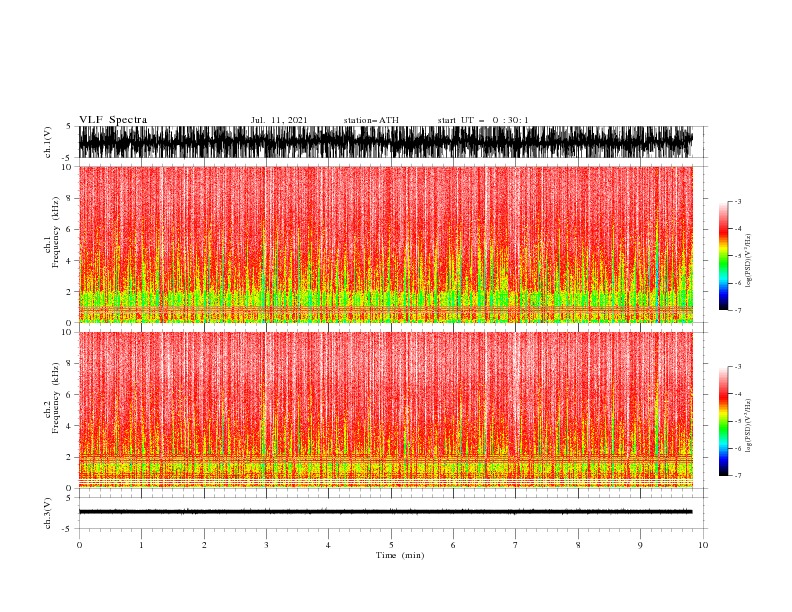The width and height of the screenshot is (792, 612).
Task: Click inside the ch.1 spectrogram panel
Action: click(385, 244)
